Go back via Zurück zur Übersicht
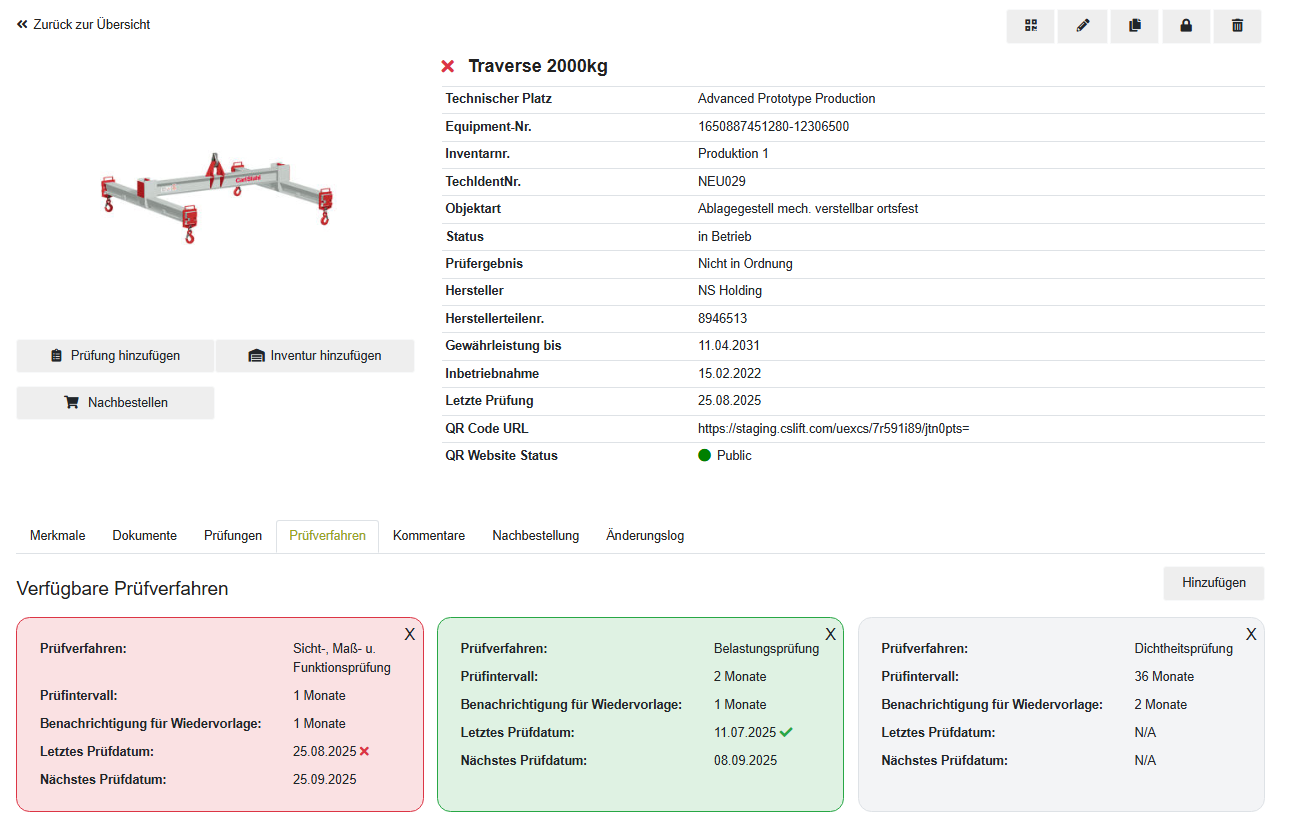This screenshot has width=1297, height=837. pos(84,24)
